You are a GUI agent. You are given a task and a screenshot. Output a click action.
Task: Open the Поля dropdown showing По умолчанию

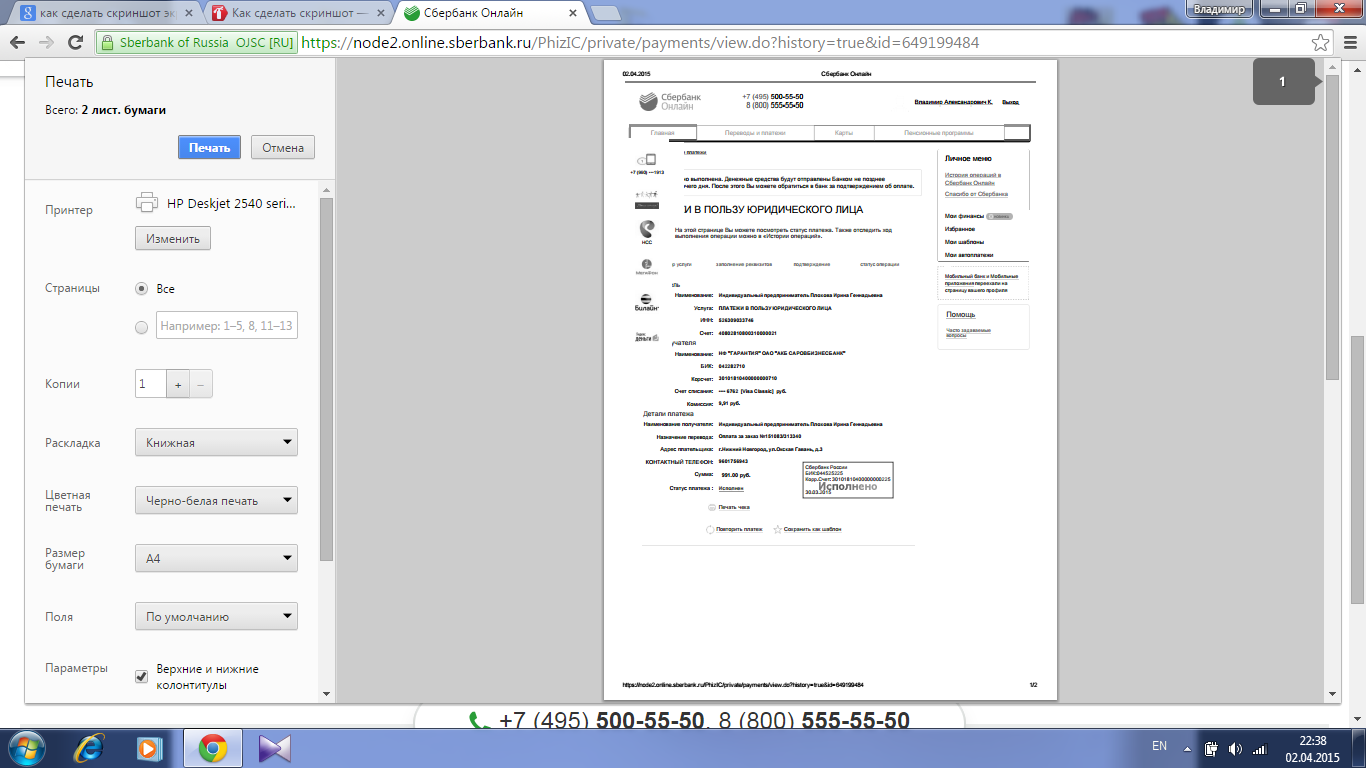(x=216, y=616)
